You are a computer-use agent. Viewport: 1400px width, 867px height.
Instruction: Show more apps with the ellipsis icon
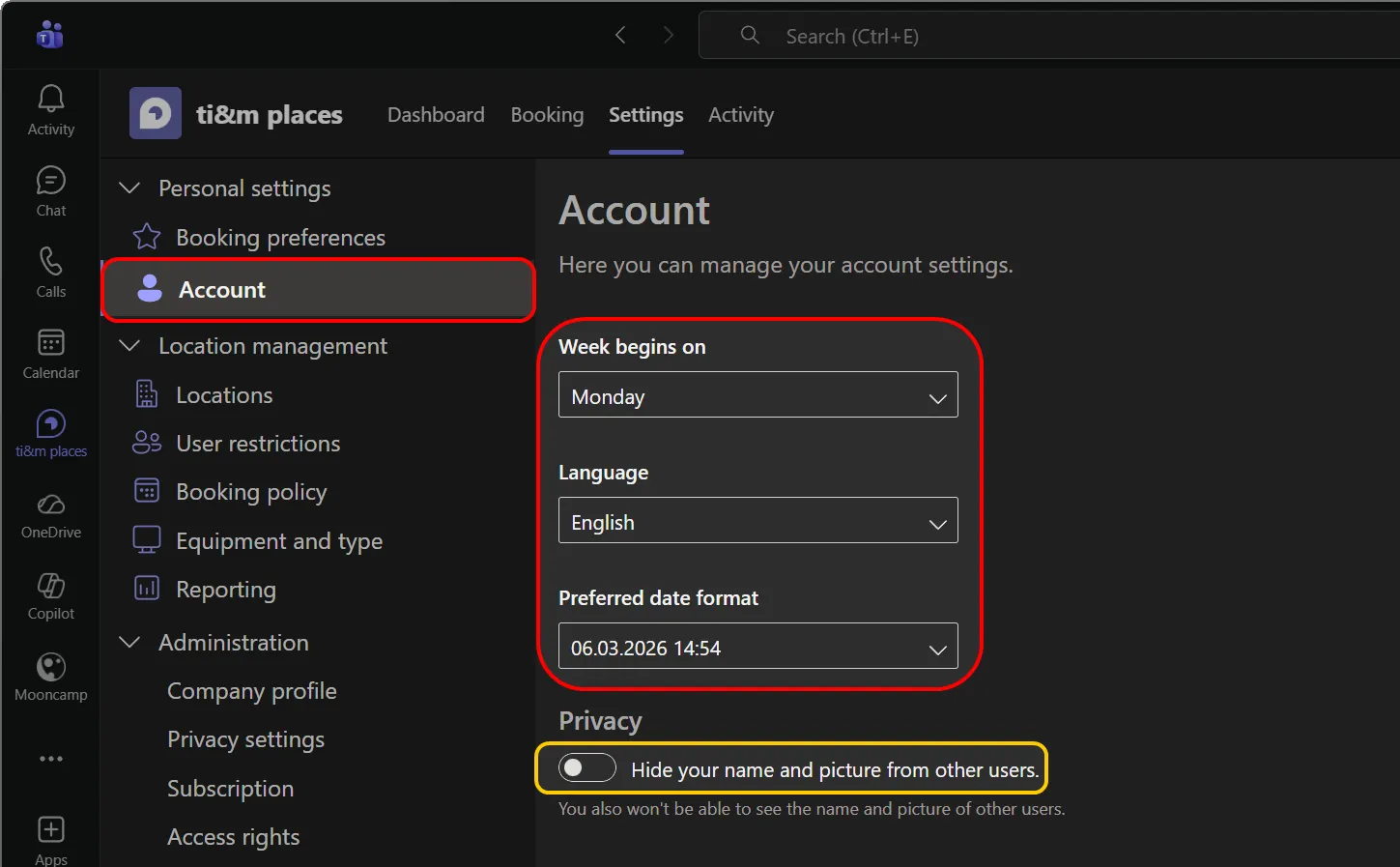pyautogui.click(x=51, y=759)
